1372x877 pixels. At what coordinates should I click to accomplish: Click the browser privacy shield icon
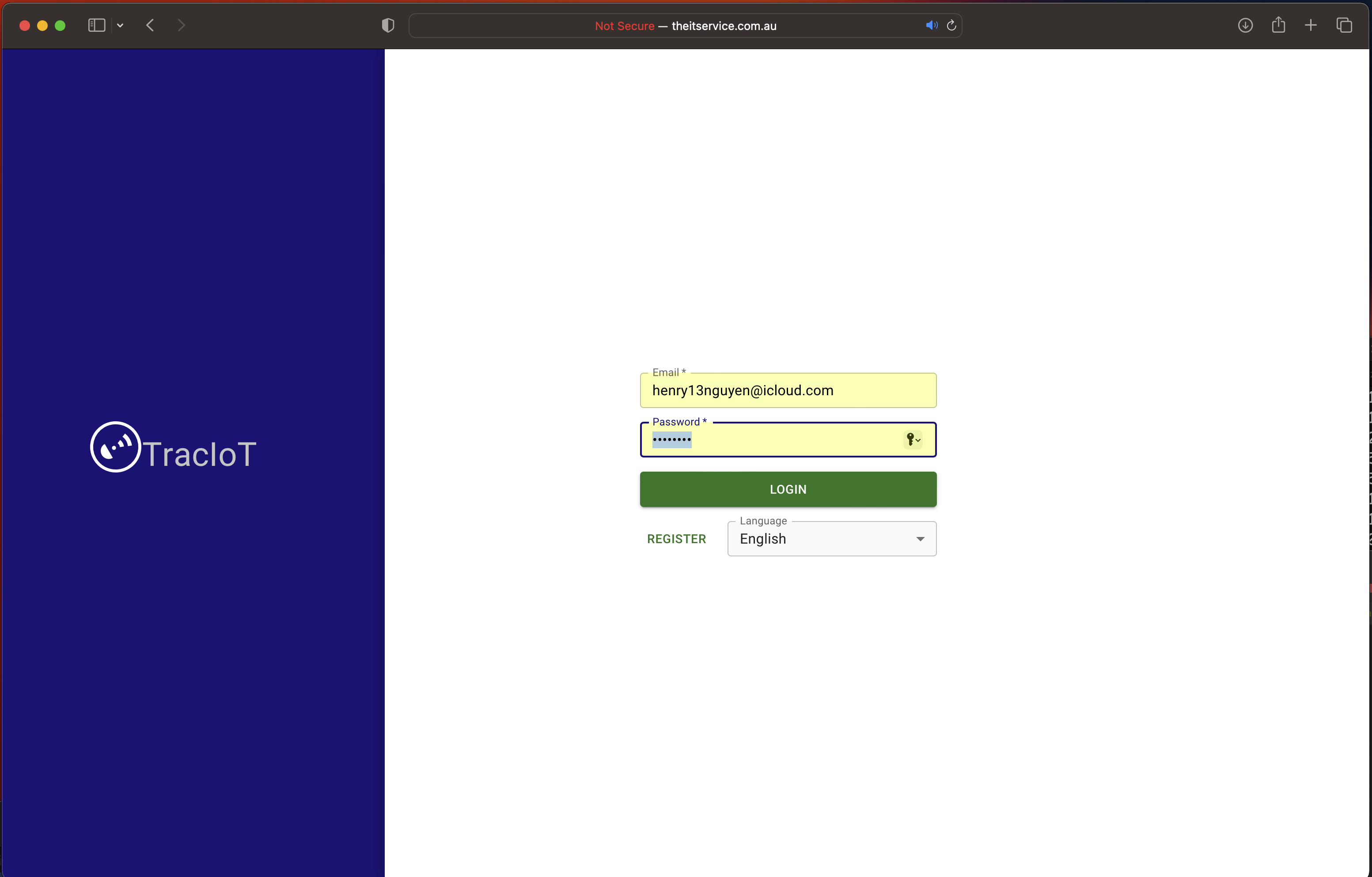[387, 25]
